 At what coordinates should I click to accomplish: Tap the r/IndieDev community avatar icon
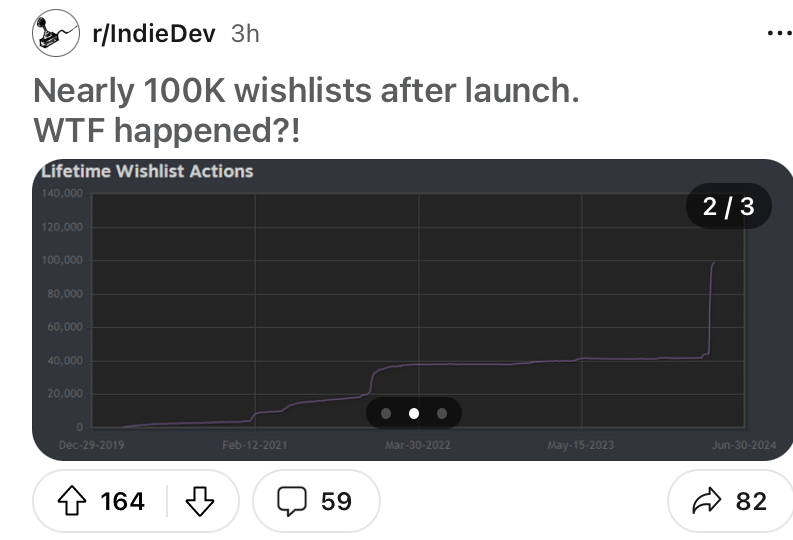click(x=56, y=34)
